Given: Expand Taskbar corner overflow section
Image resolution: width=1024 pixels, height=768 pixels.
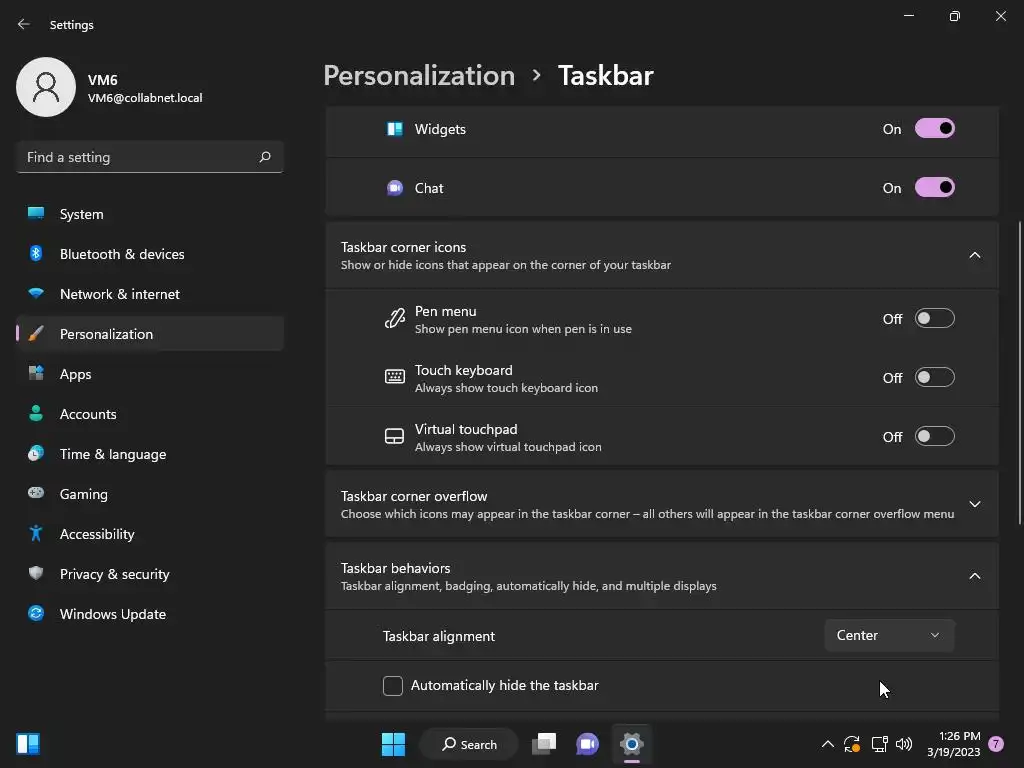Looking at the screenshot, I should coord(662,504).
